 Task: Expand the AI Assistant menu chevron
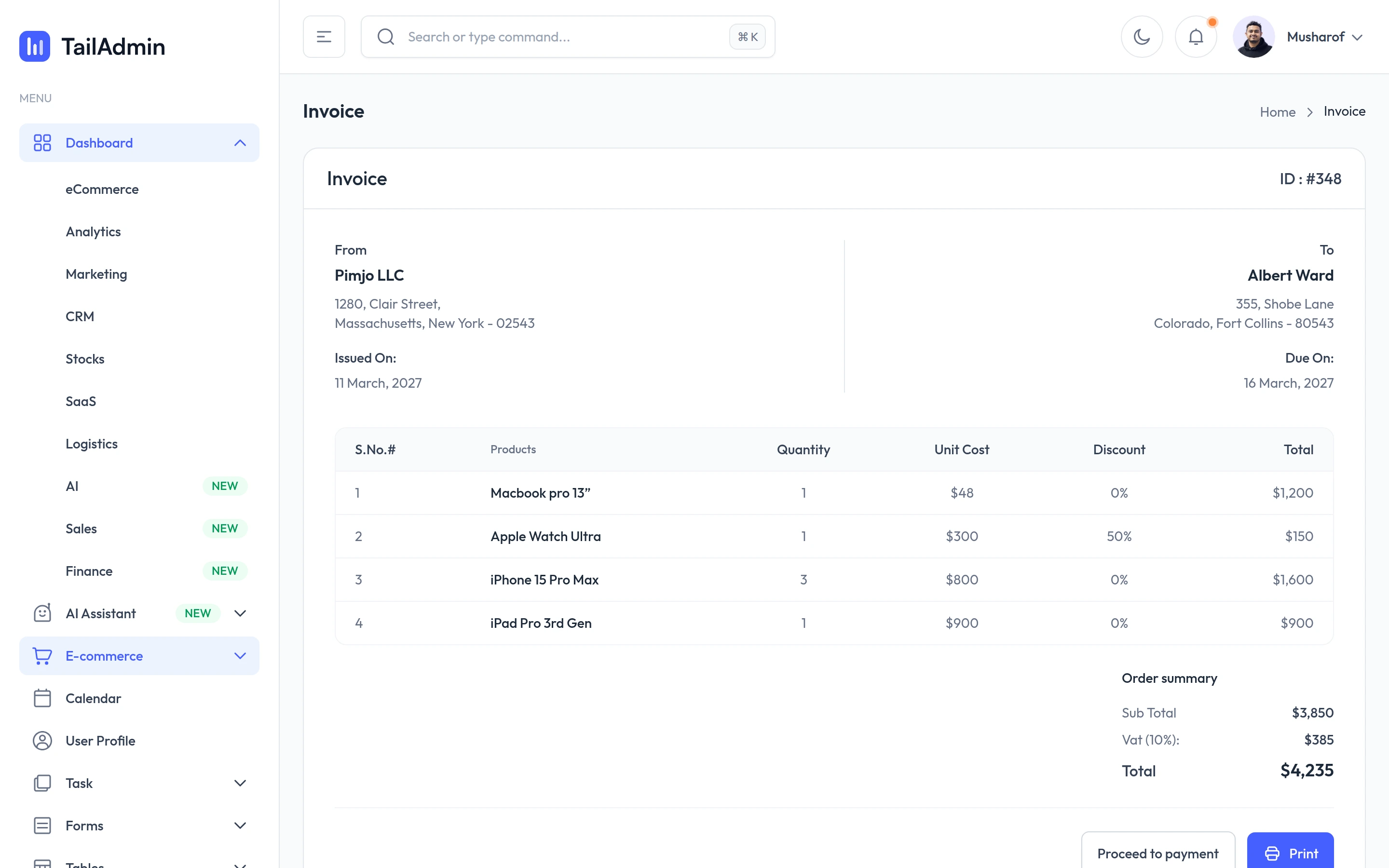240,613
